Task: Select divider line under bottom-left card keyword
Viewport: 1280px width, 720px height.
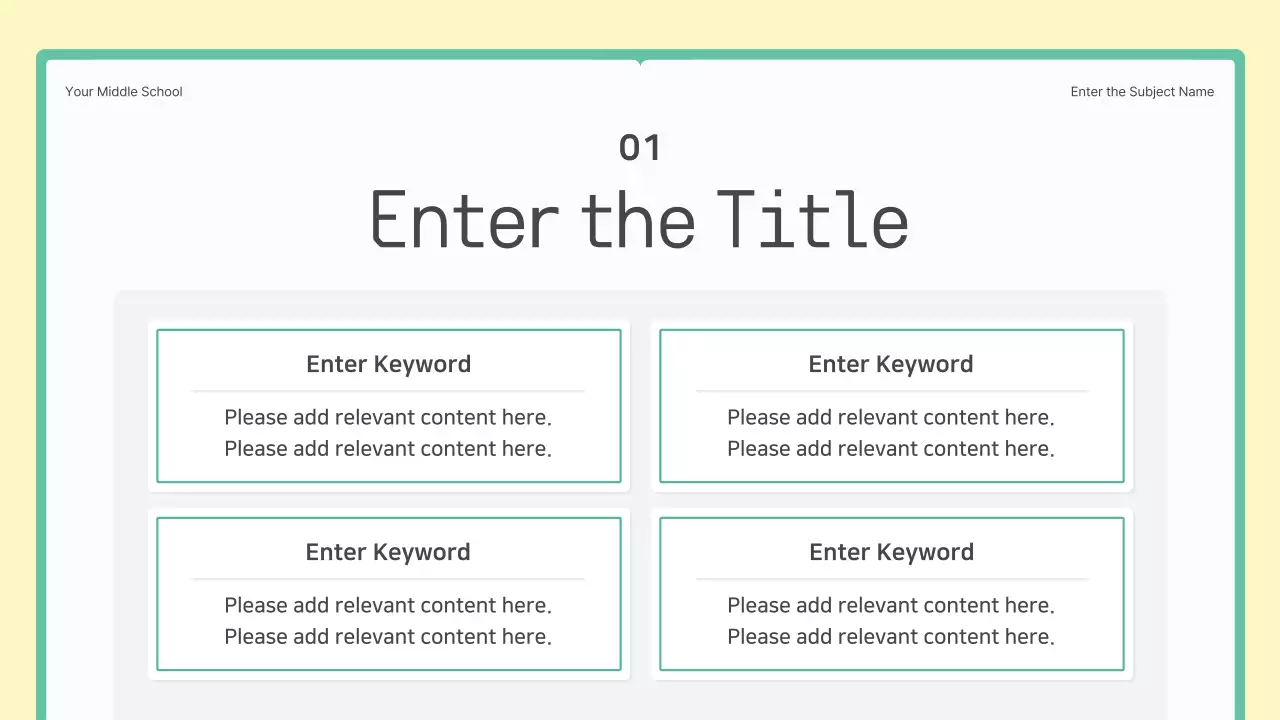Action: [388, 579]
